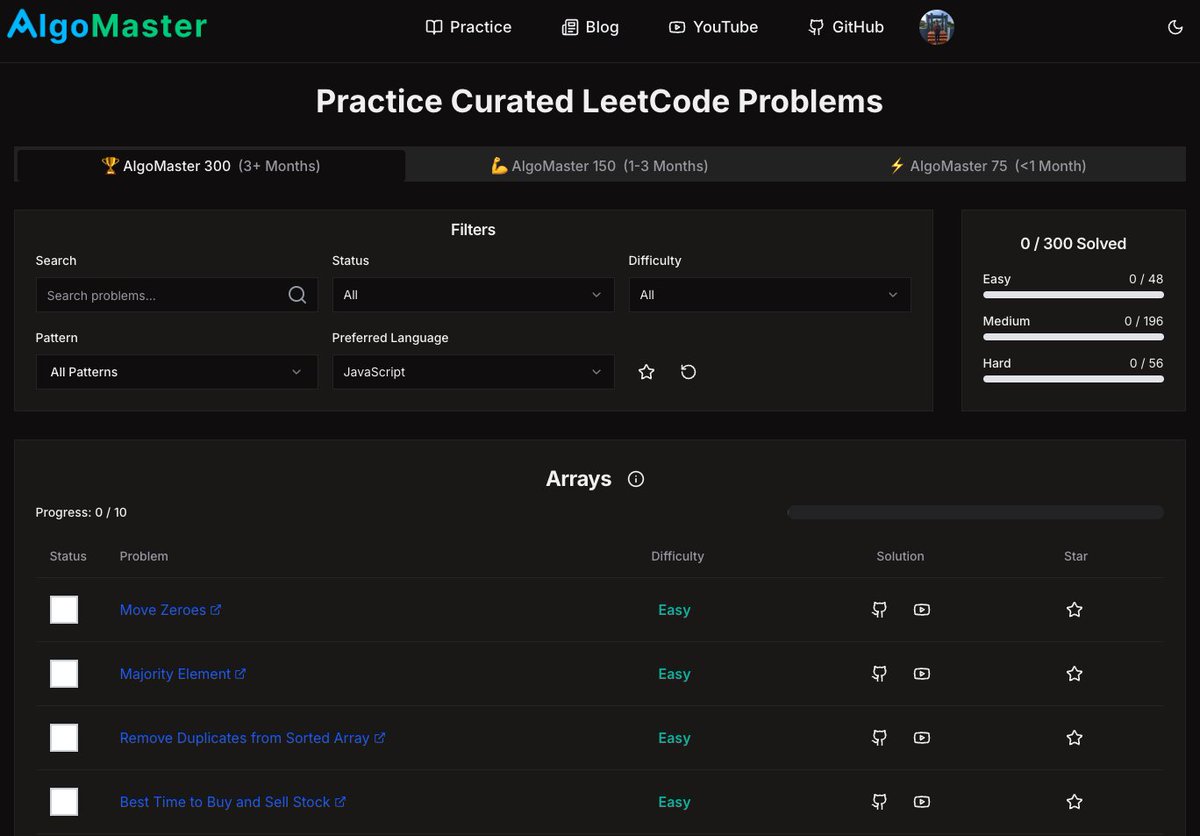Open the YouTube nav item
This screenshot has width=1200, height=836.
click(713, 27)
